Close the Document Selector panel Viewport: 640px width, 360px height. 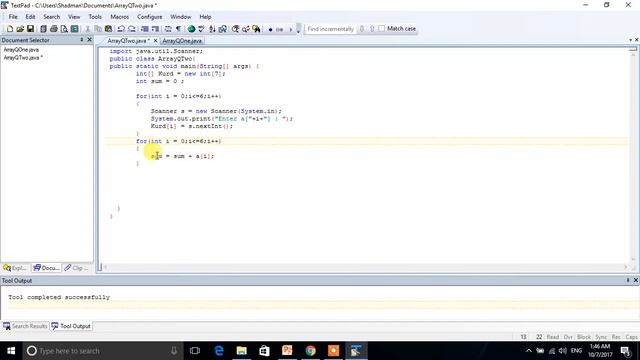pos(89,40)
